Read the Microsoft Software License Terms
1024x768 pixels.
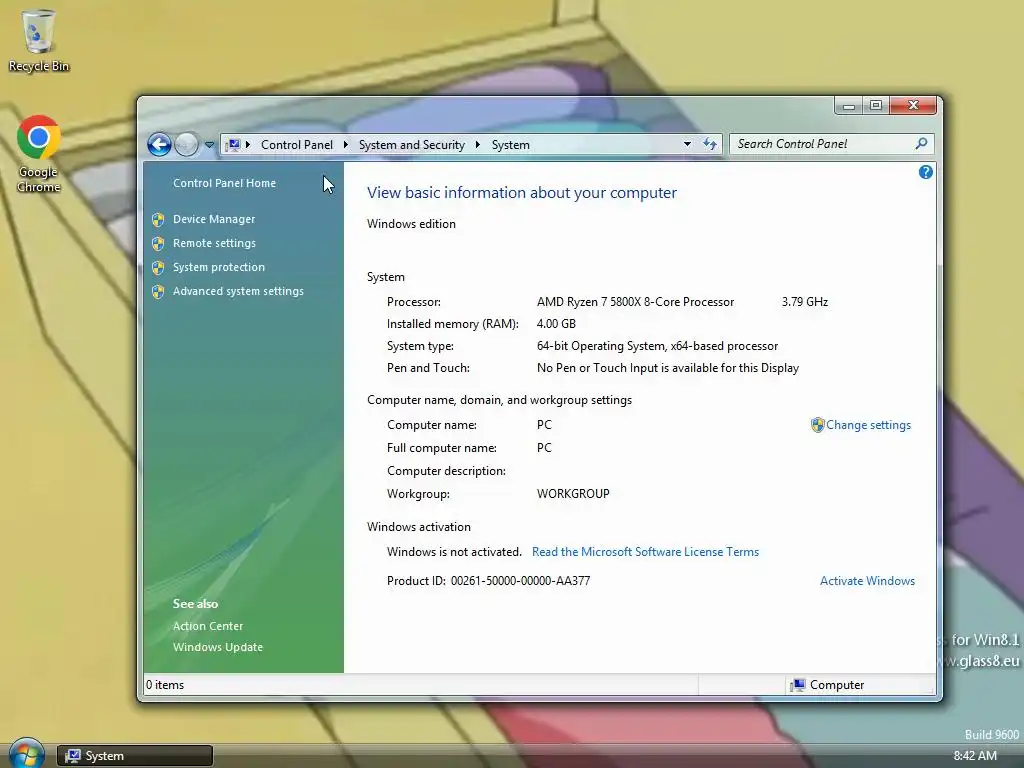pos(645,552)
